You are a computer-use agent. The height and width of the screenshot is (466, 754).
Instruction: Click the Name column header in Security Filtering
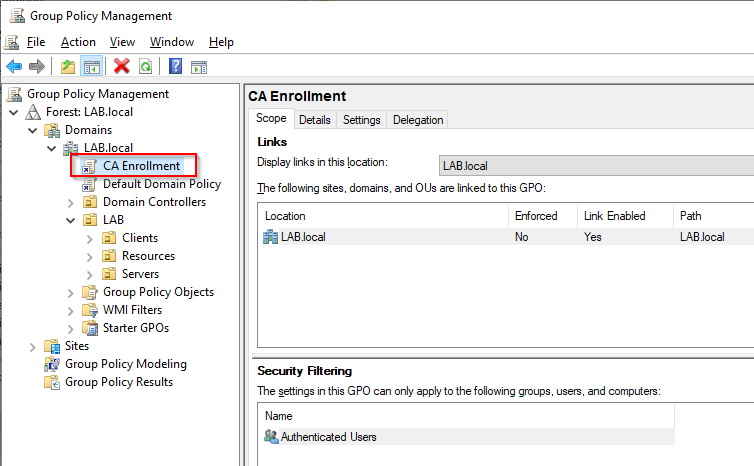tap(466, 416)
